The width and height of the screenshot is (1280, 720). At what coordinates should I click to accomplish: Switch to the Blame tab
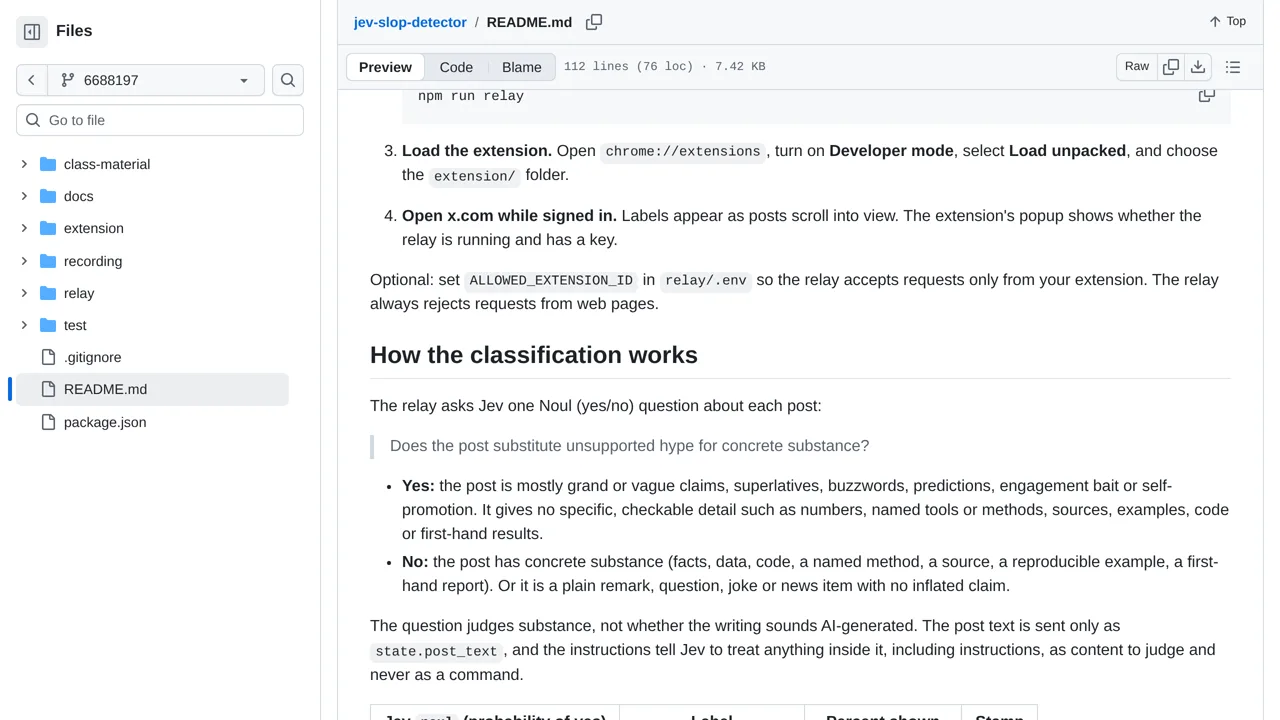(x=522, y=67)
